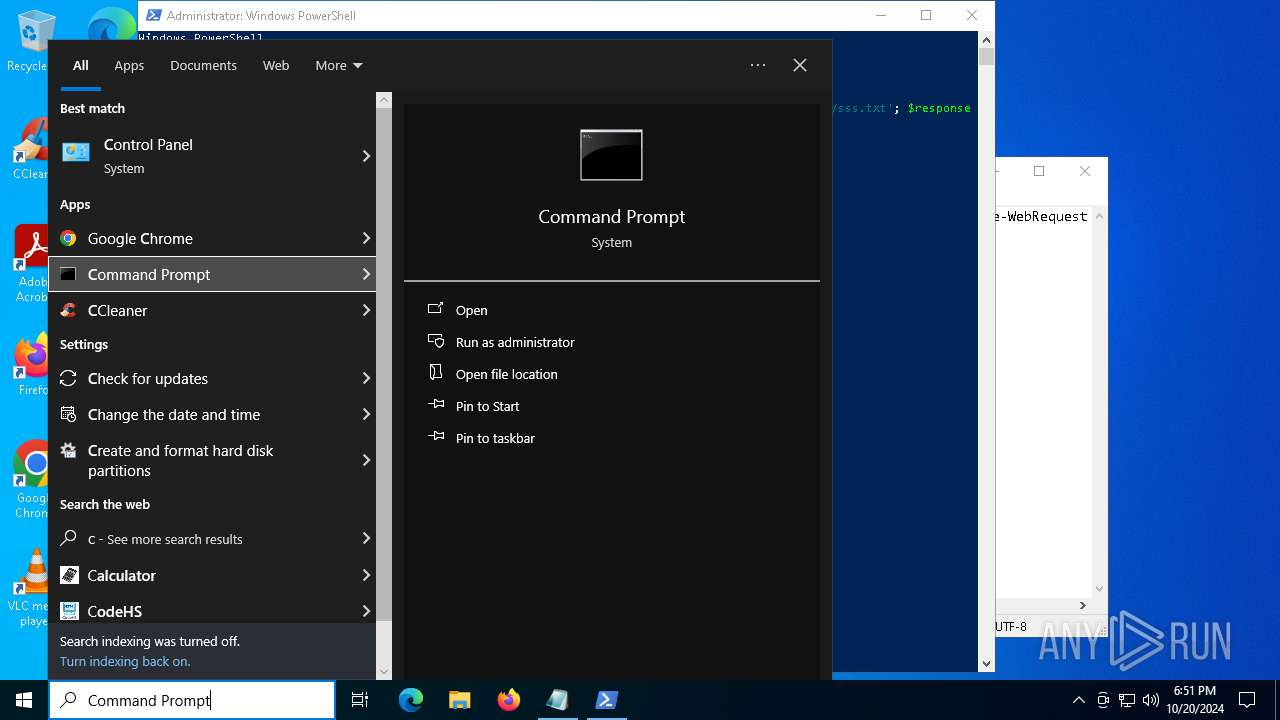Expand Command Prompt result arrow

[366, 274]
